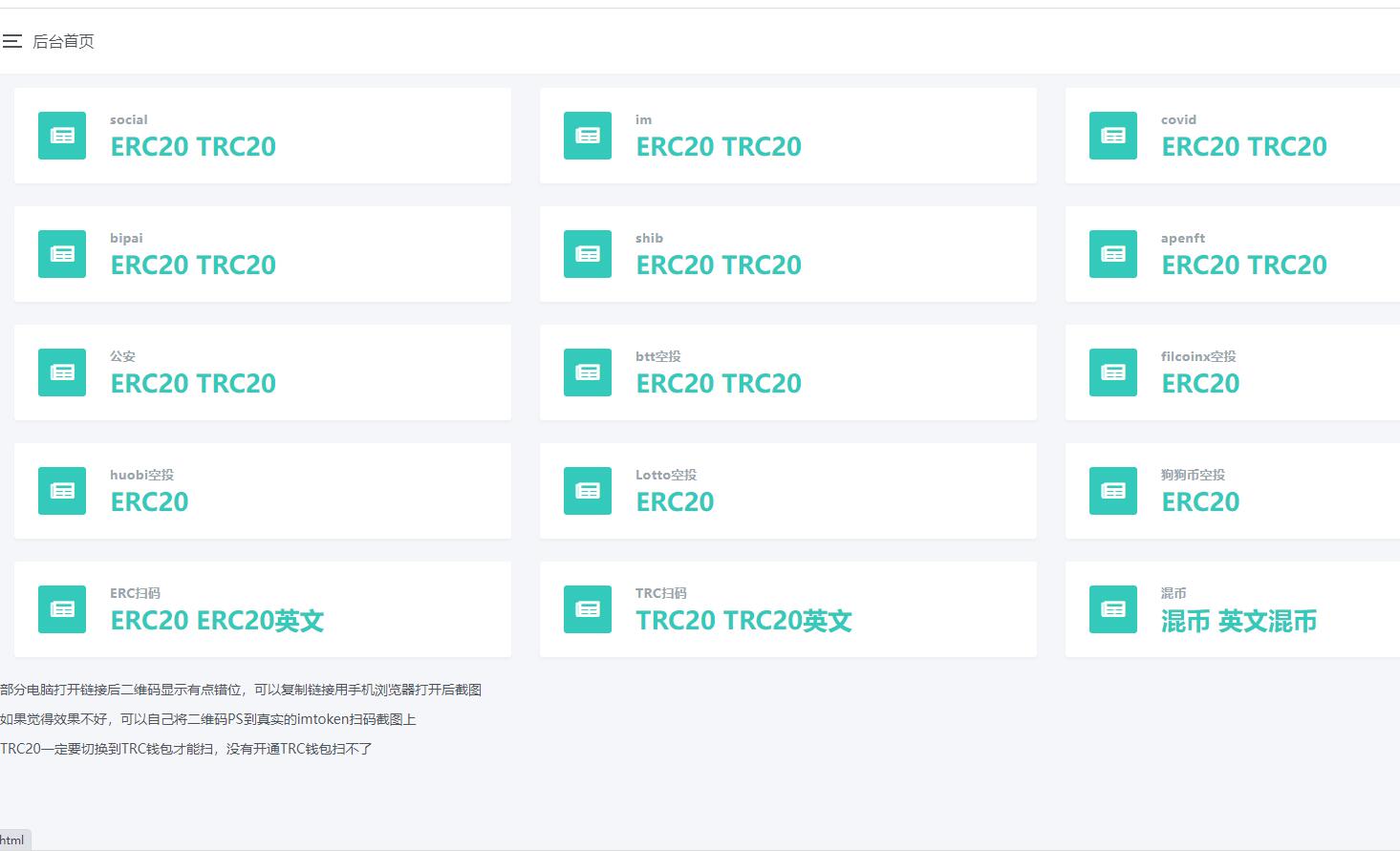1400x851 pixels.
Task: Click the small apenft label
Action: tap(1183, 238)
